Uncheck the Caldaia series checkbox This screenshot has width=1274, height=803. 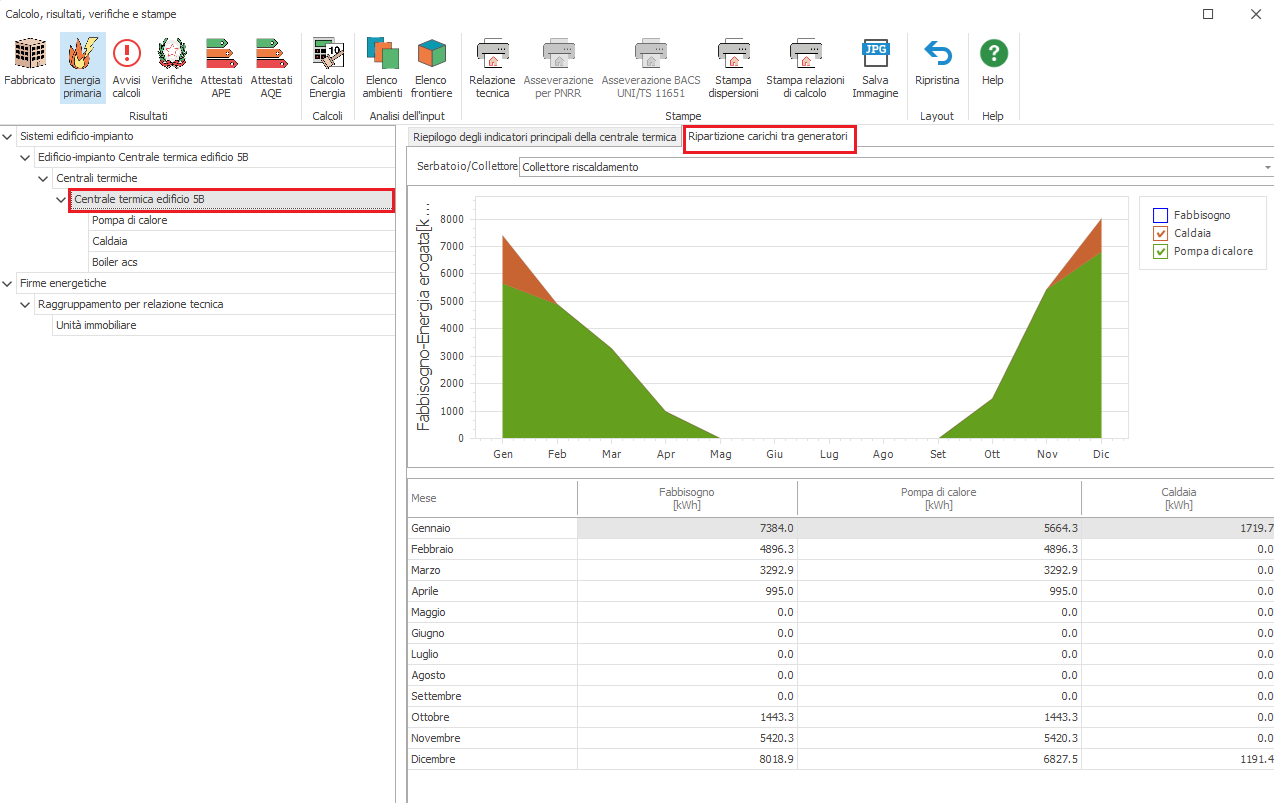[1160, 233]
